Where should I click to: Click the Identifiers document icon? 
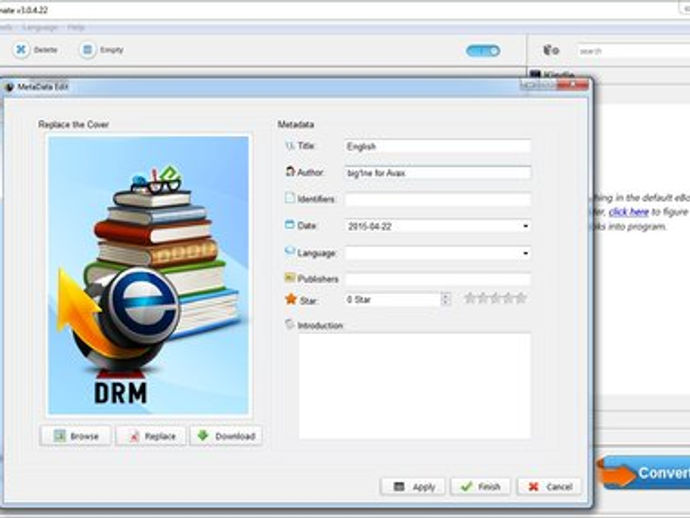[x=290, y=198]
